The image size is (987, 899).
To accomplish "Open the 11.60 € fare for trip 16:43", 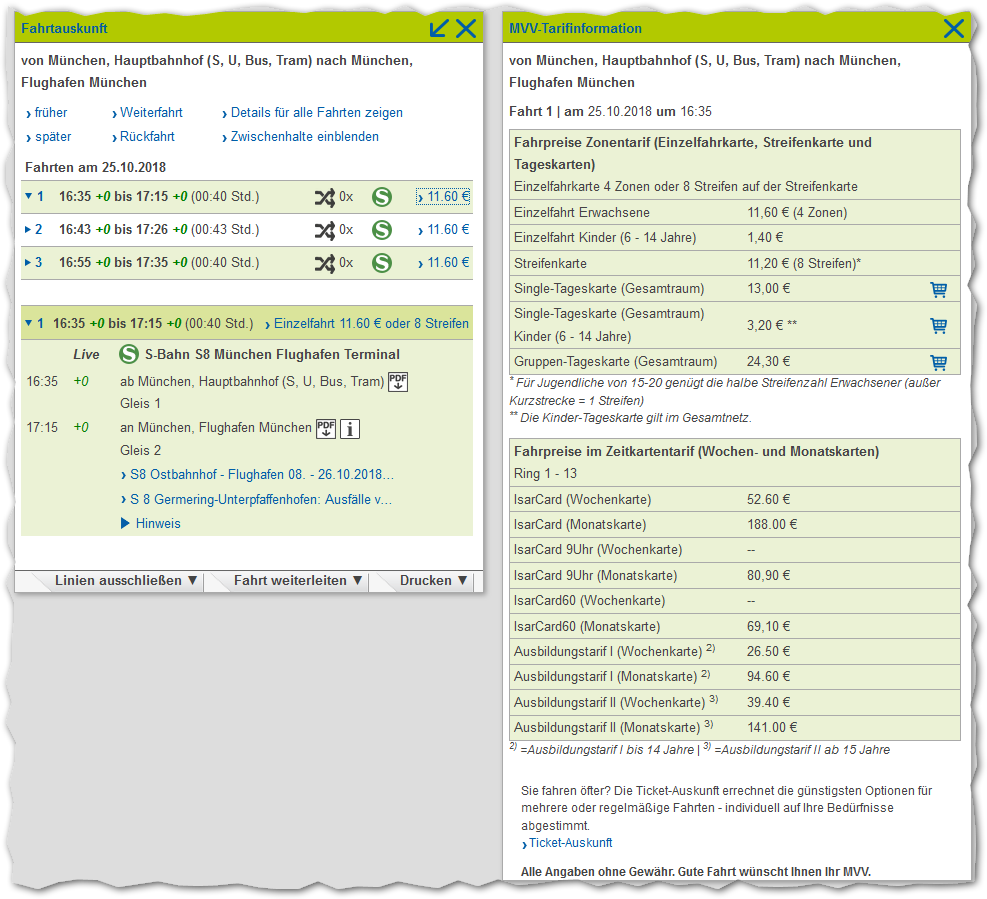I will (443, 229).
